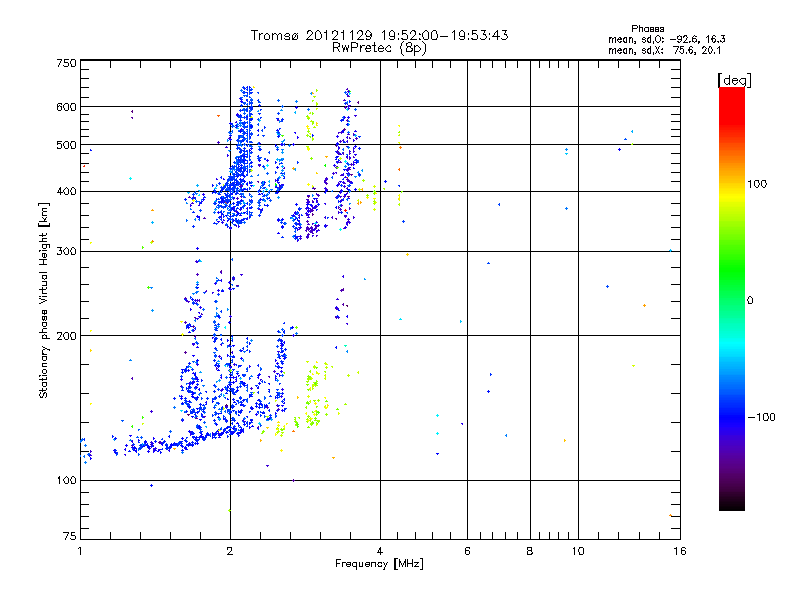
Task: Click the 'Phases' statistics heading
Action: [x=647, y=29]
